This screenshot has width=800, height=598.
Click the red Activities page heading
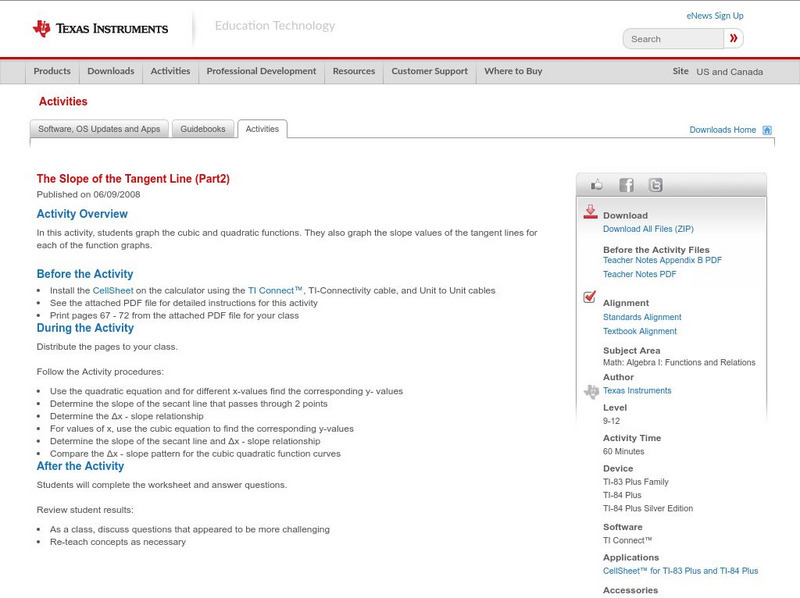pos(63,102)
